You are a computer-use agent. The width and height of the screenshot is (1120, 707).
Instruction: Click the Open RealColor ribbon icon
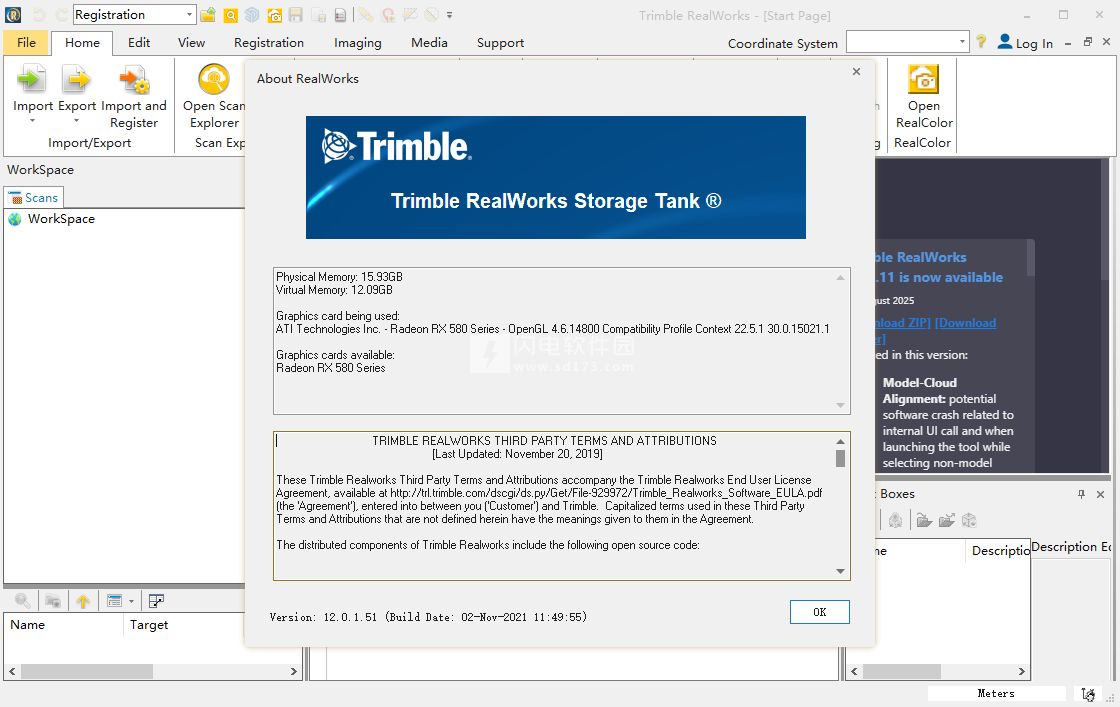tap(923, 81)
